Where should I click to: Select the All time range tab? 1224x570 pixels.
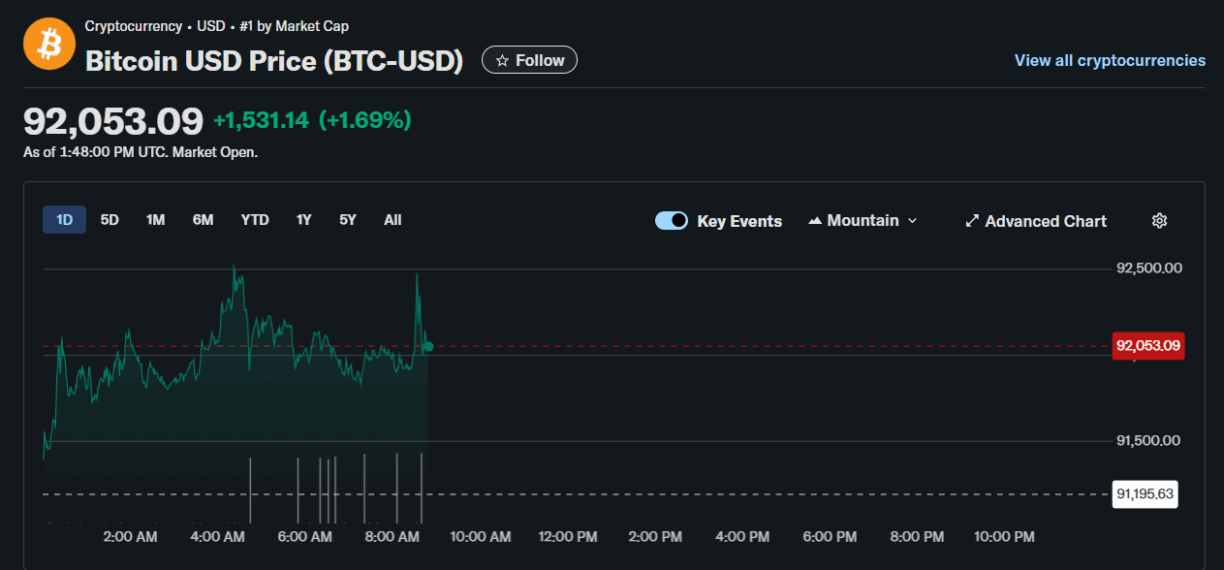(x=393, y=220)
